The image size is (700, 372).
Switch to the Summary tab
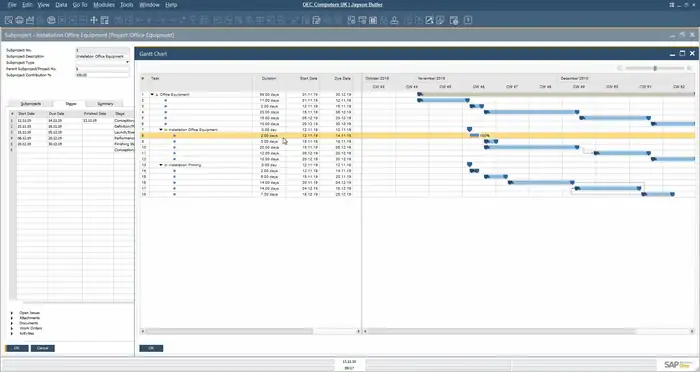(105, 104)
